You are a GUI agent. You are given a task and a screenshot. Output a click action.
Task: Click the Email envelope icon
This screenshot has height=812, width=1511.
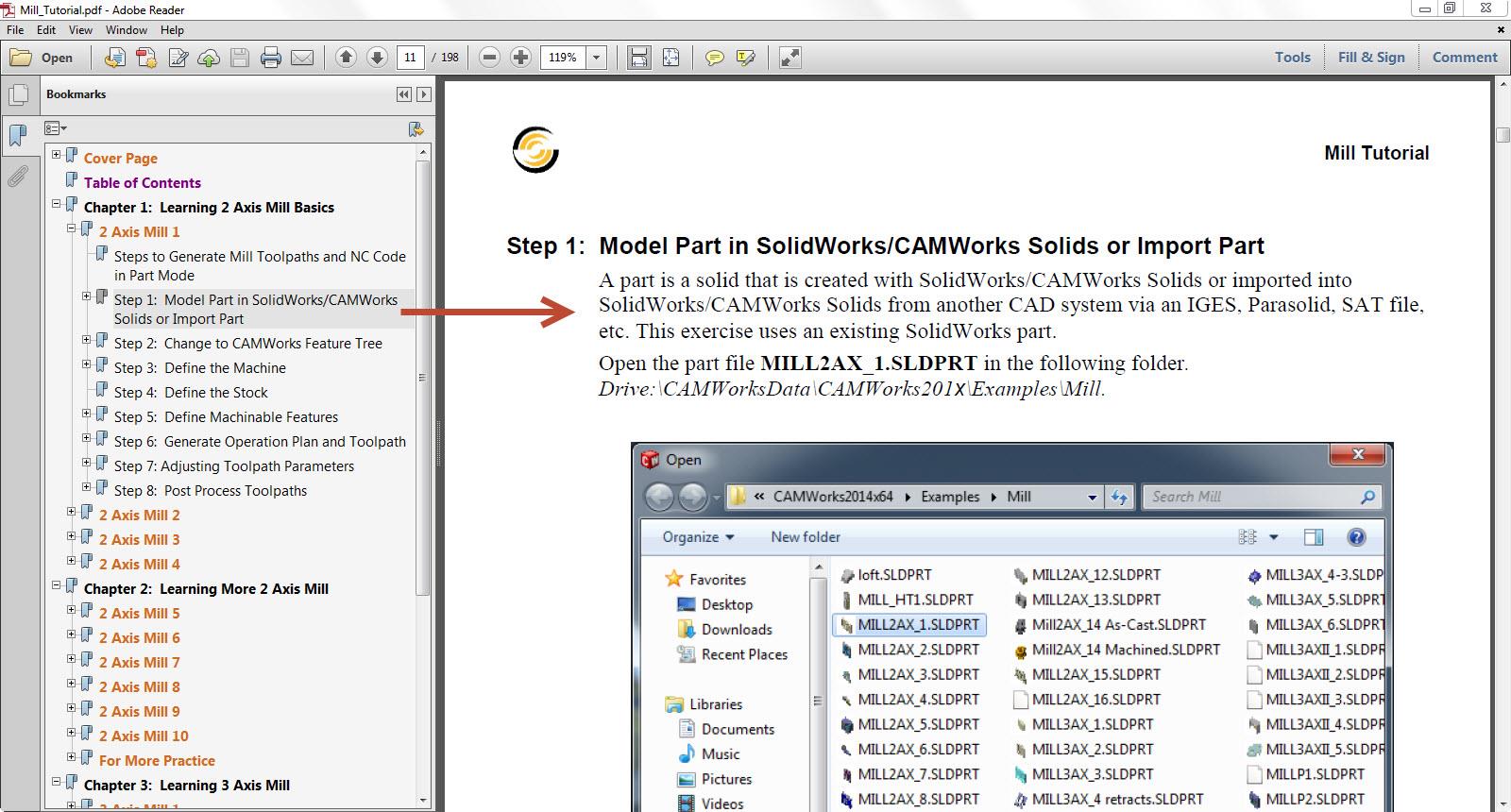point(302,58)
